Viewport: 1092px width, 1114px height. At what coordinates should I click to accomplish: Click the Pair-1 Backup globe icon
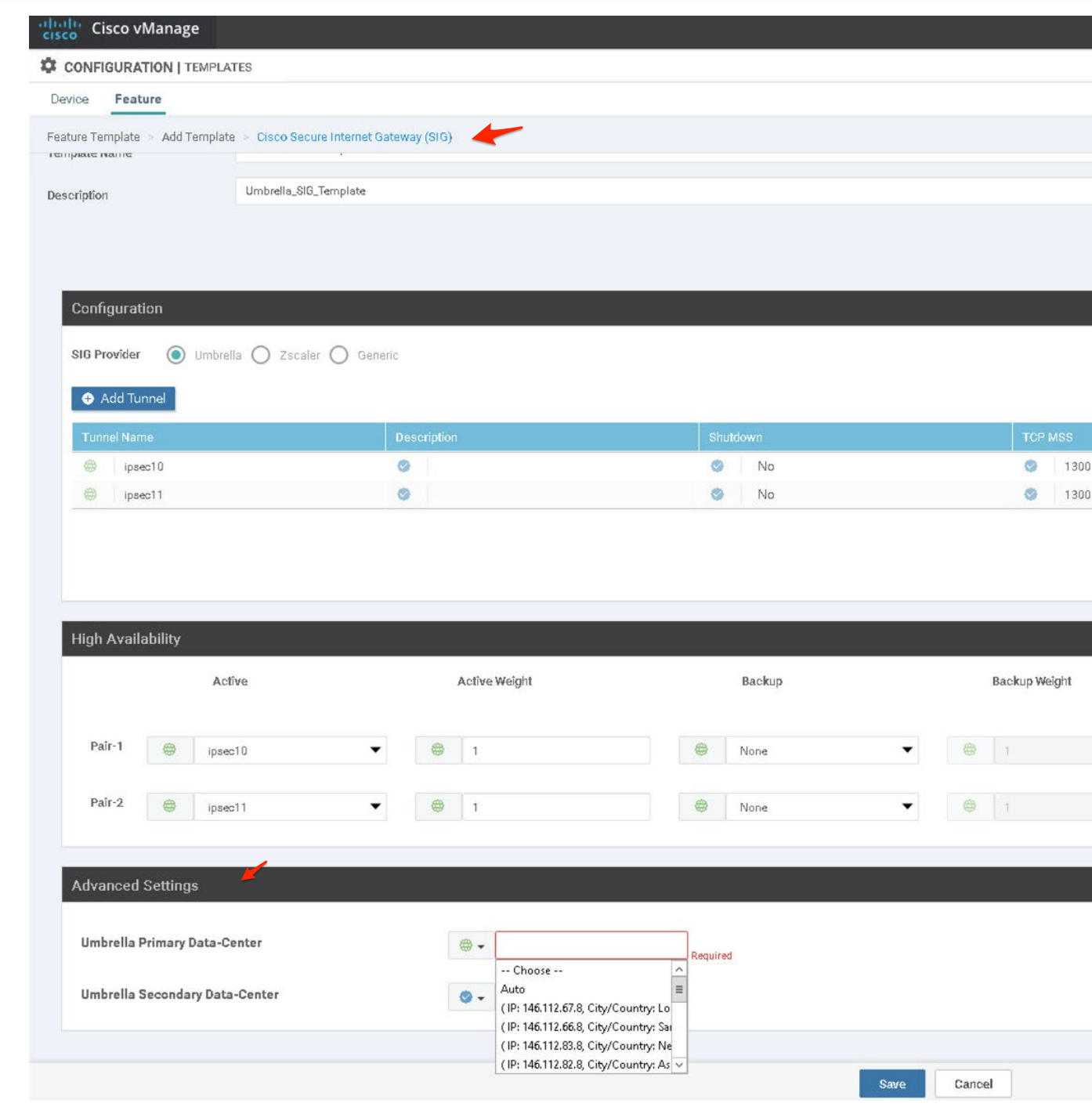pos(701,750)
